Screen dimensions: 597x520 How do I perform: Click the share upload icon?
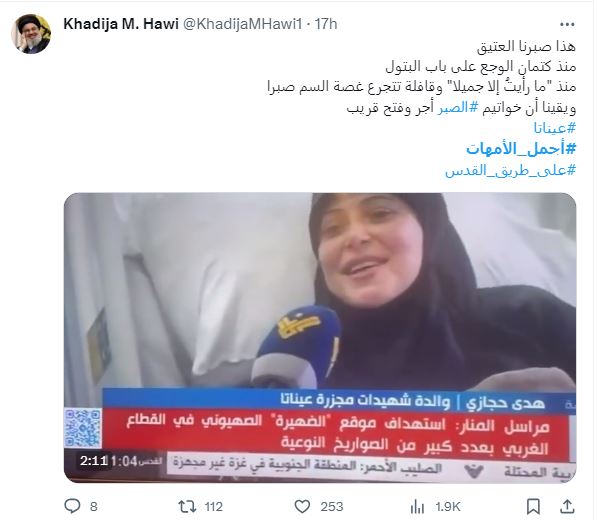(x=567, y=506)
